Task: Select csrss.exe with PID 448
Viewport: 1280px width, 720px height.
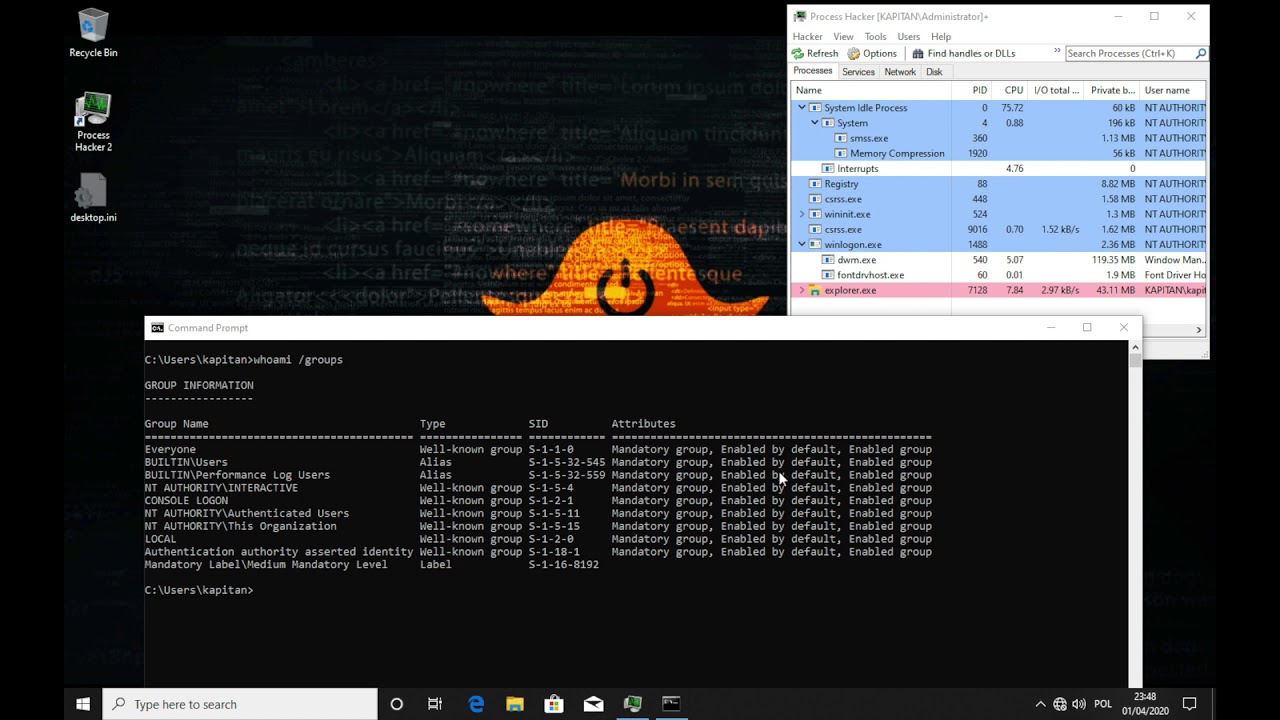Action: tap(998, 199)
